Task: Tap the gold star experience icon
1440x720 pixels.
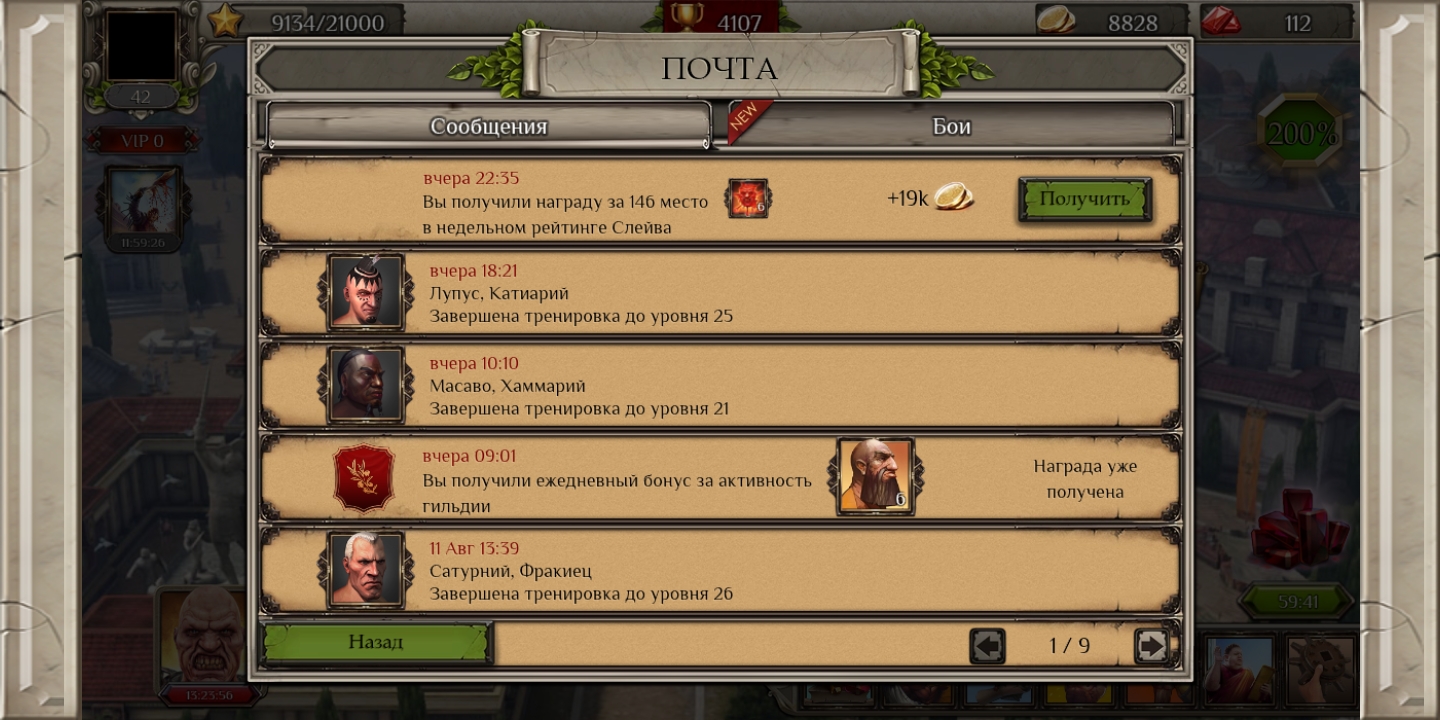Action: pos(225,20)
